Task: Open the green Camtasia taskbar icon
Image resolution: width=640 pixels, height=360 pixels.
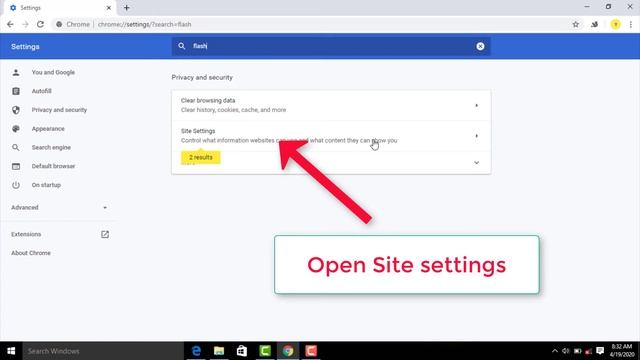Action: 265,351
